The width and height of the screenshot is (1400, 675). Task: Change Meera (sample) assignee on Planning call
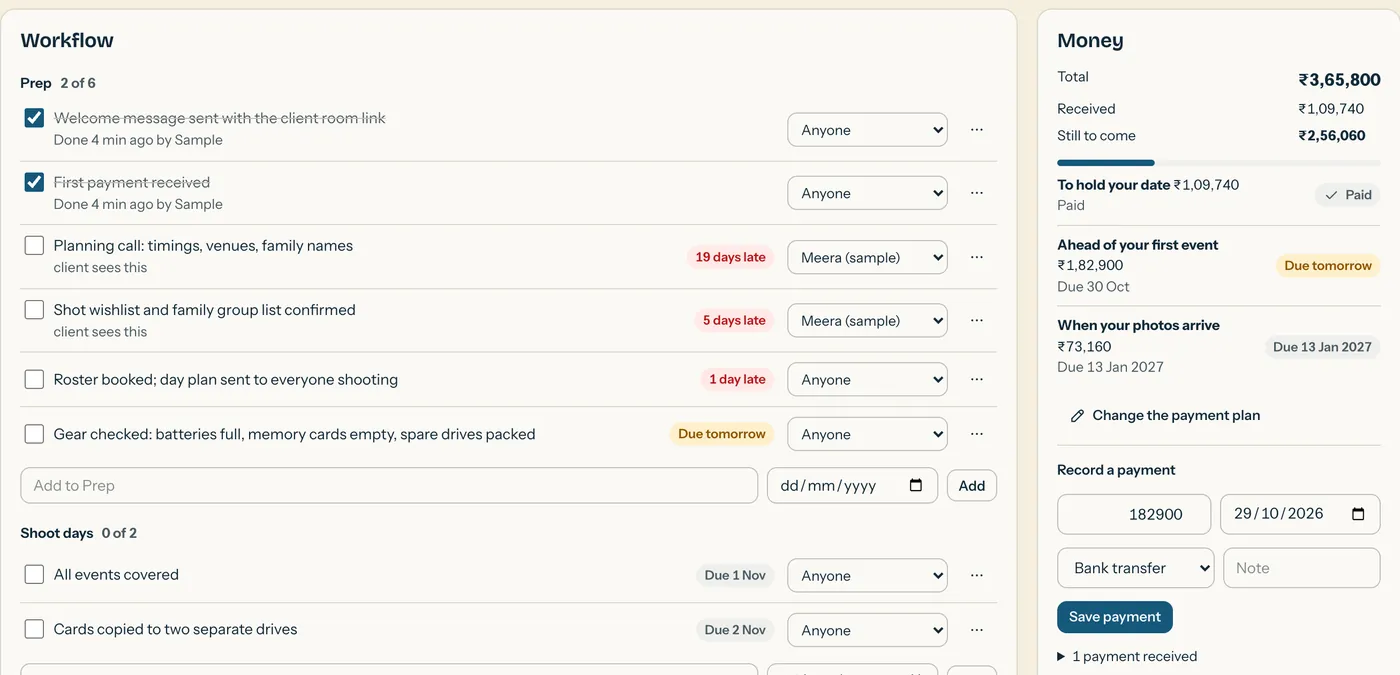867,257
